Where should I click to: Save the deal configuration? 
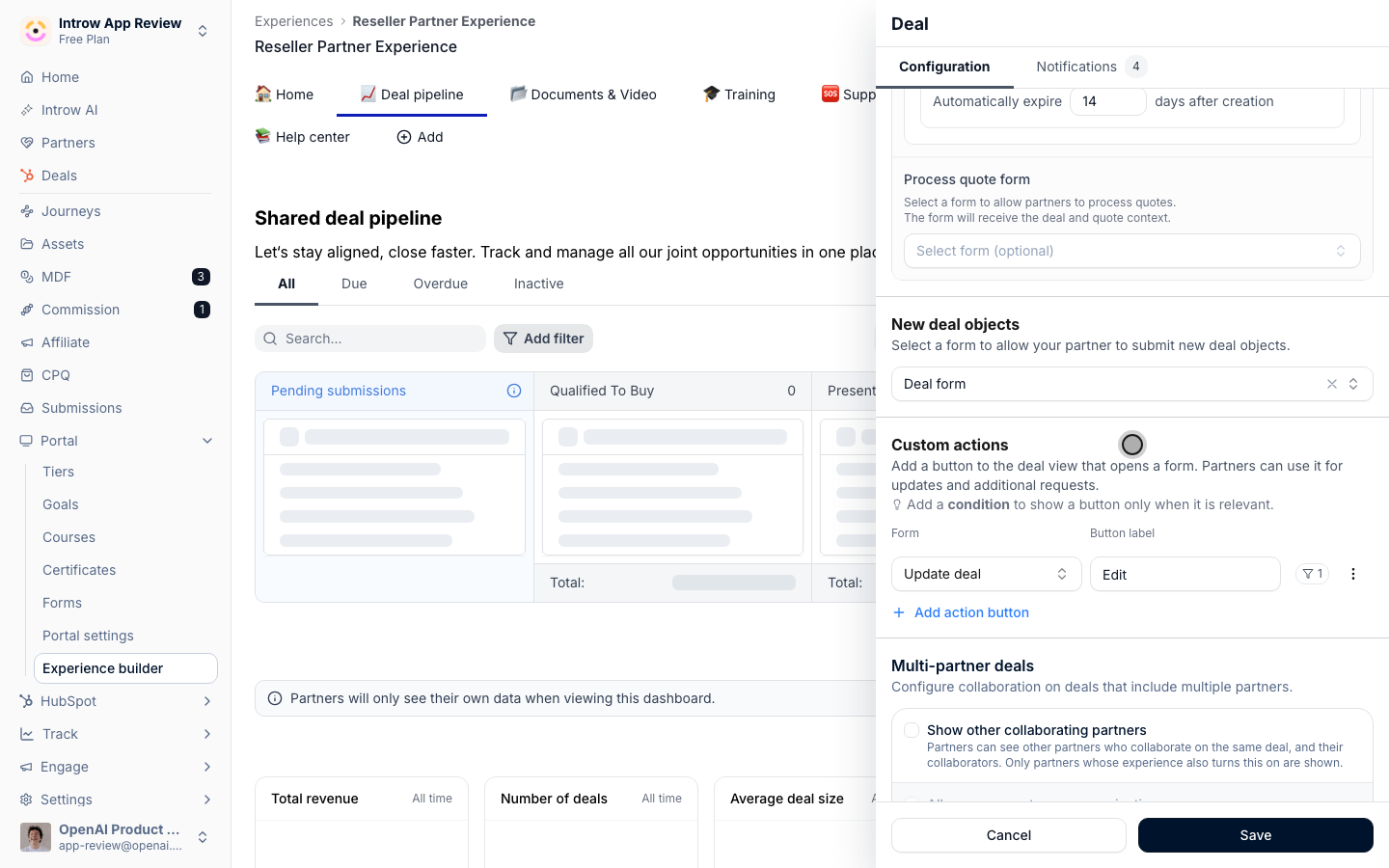tap(1256, 835)
